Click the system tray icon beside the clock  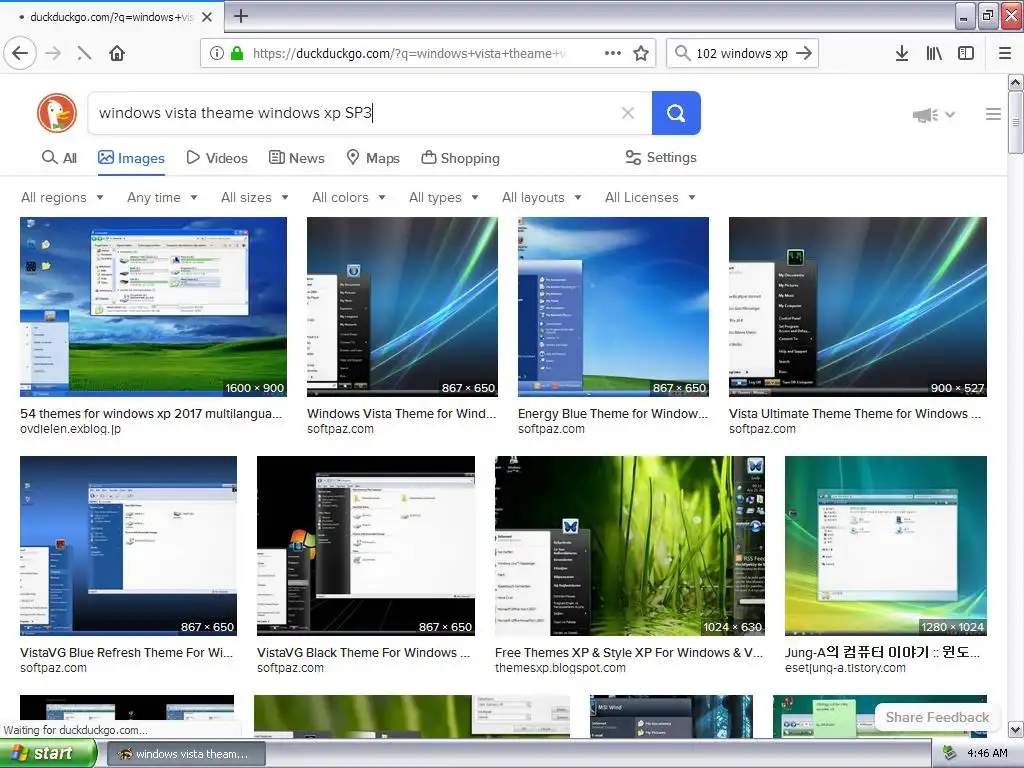tap(950, 754)
